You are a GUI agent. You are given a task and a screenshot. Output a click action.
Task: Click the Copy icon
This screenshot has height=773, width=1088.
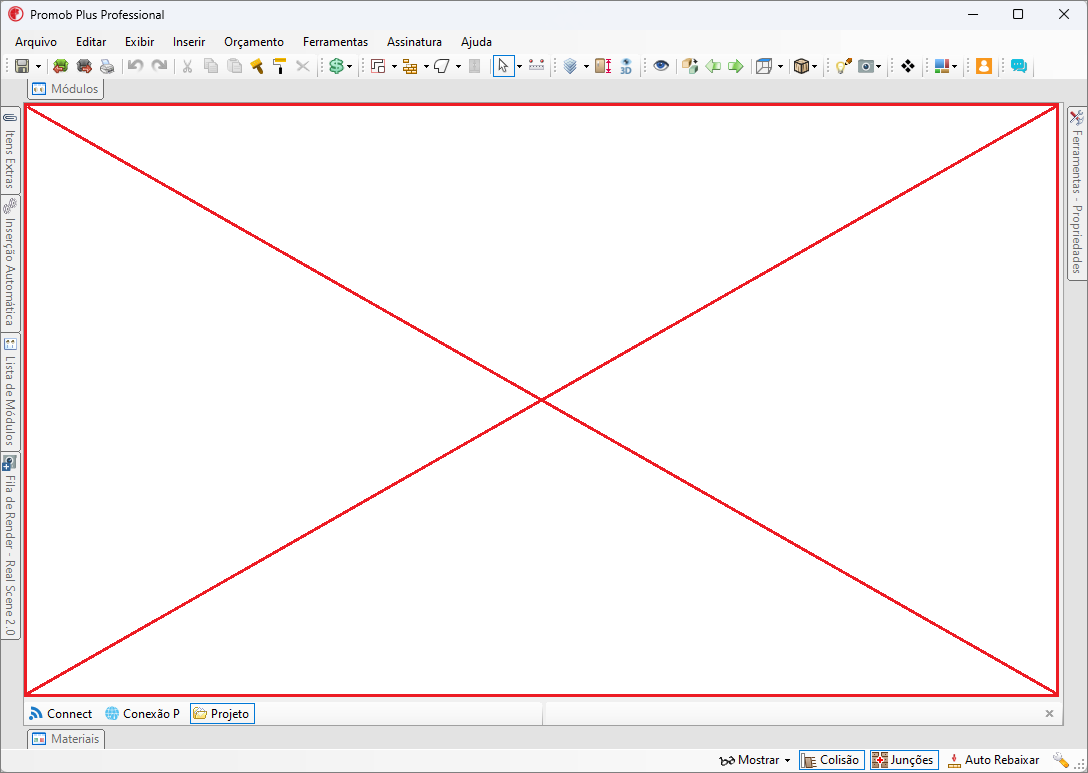click(211, 66)
